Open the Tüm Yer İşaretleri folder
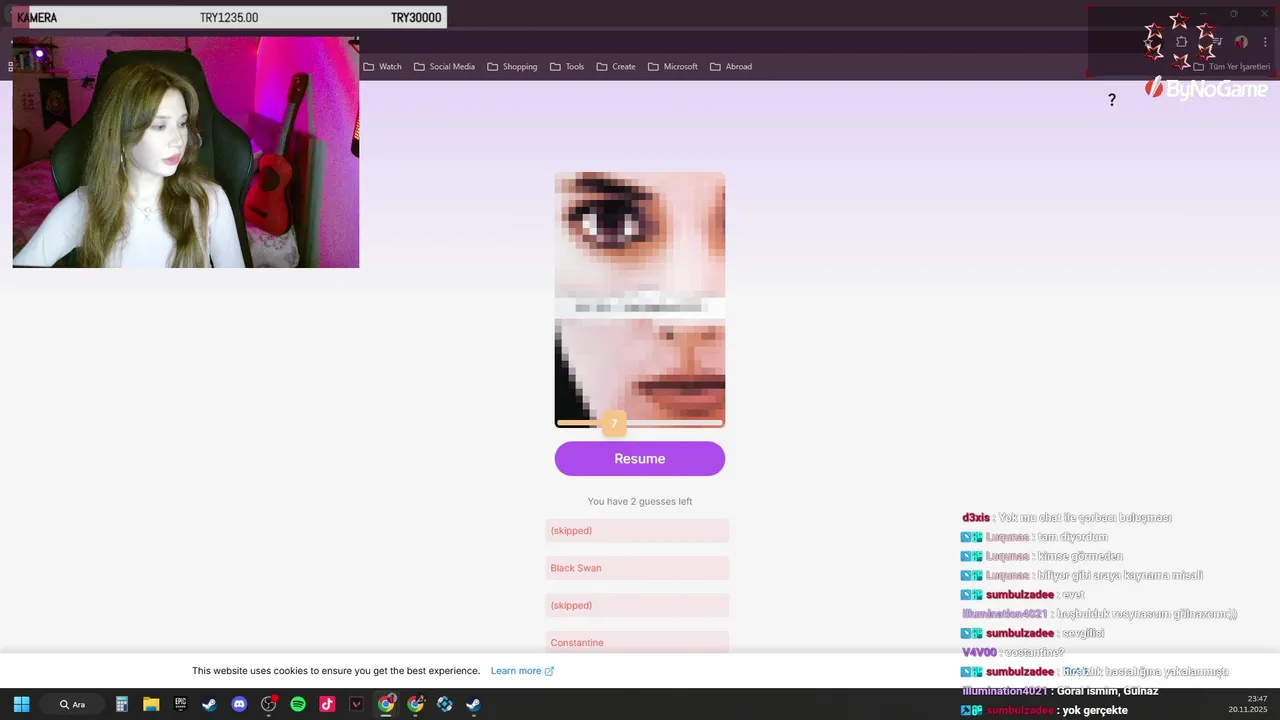 tap(1232, 67)
